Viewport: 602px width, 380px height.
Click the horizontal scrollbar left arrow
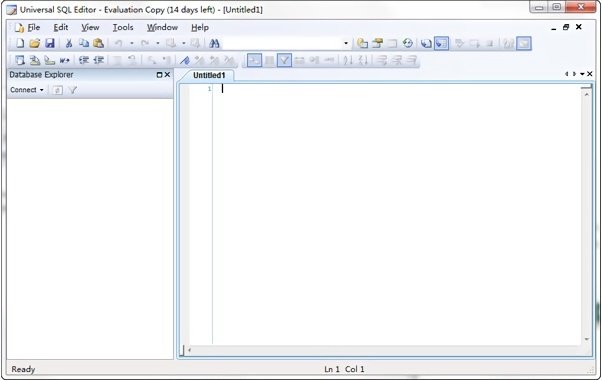(189, 350)
